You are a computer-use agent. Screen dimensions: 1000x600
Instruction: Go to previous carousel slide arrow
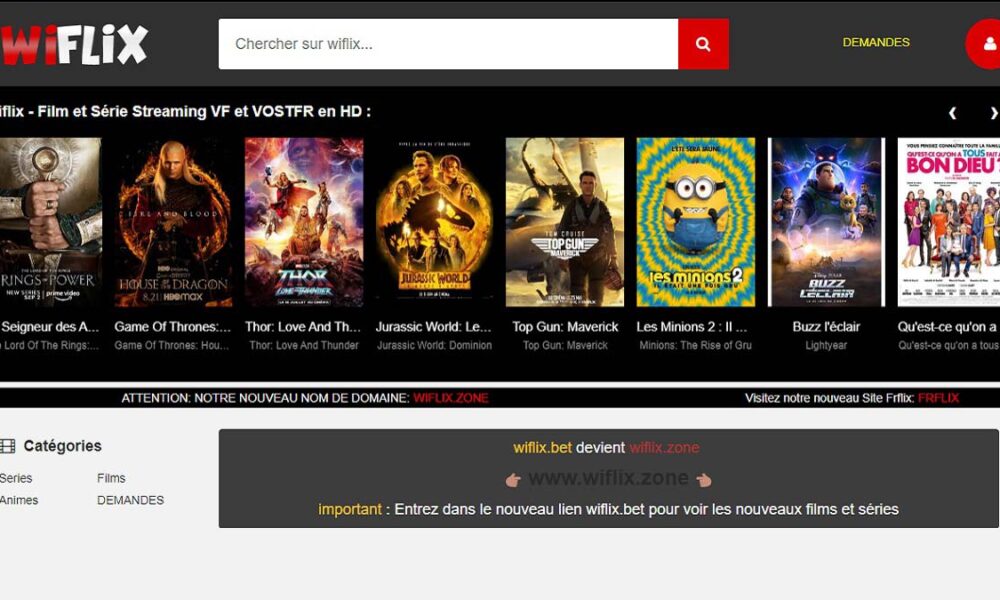click(952, 113)
